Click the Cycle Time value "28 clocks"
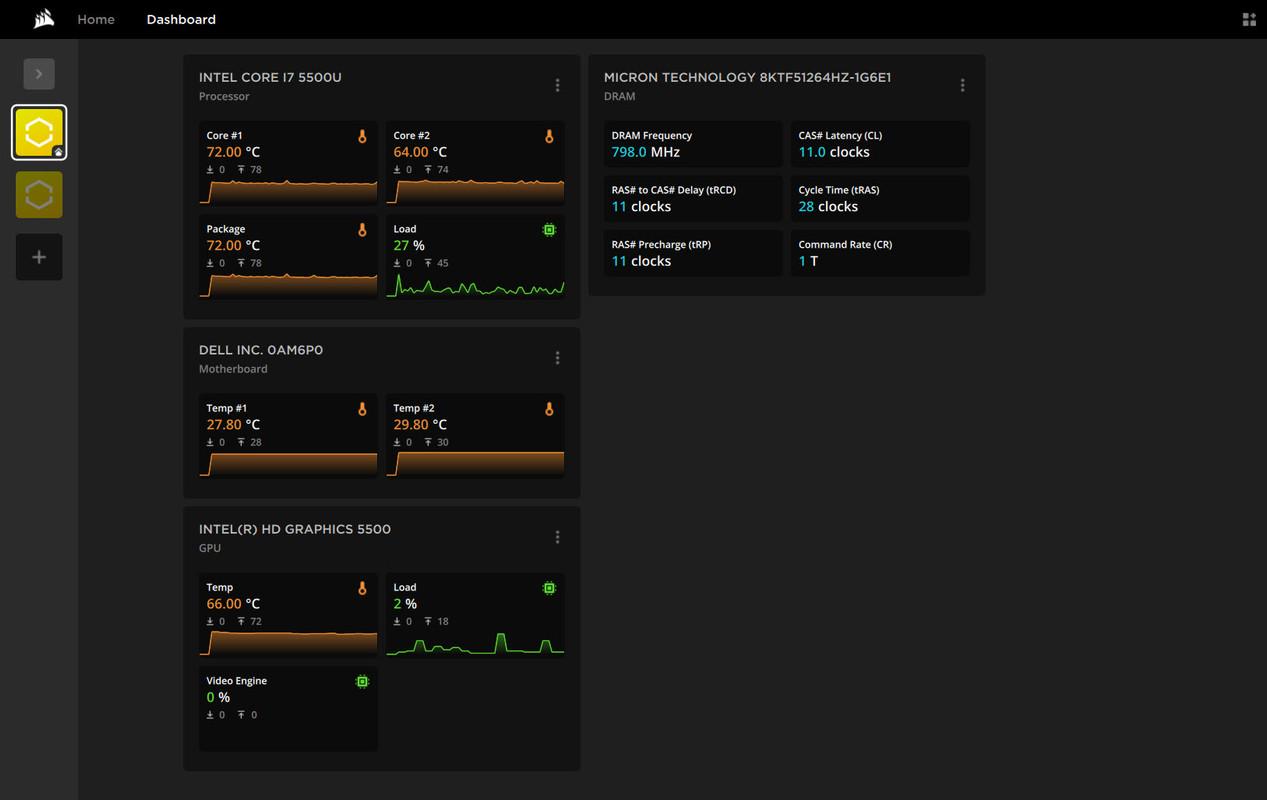The height and width of the screenshot is (800, 1267). (828, 207)
